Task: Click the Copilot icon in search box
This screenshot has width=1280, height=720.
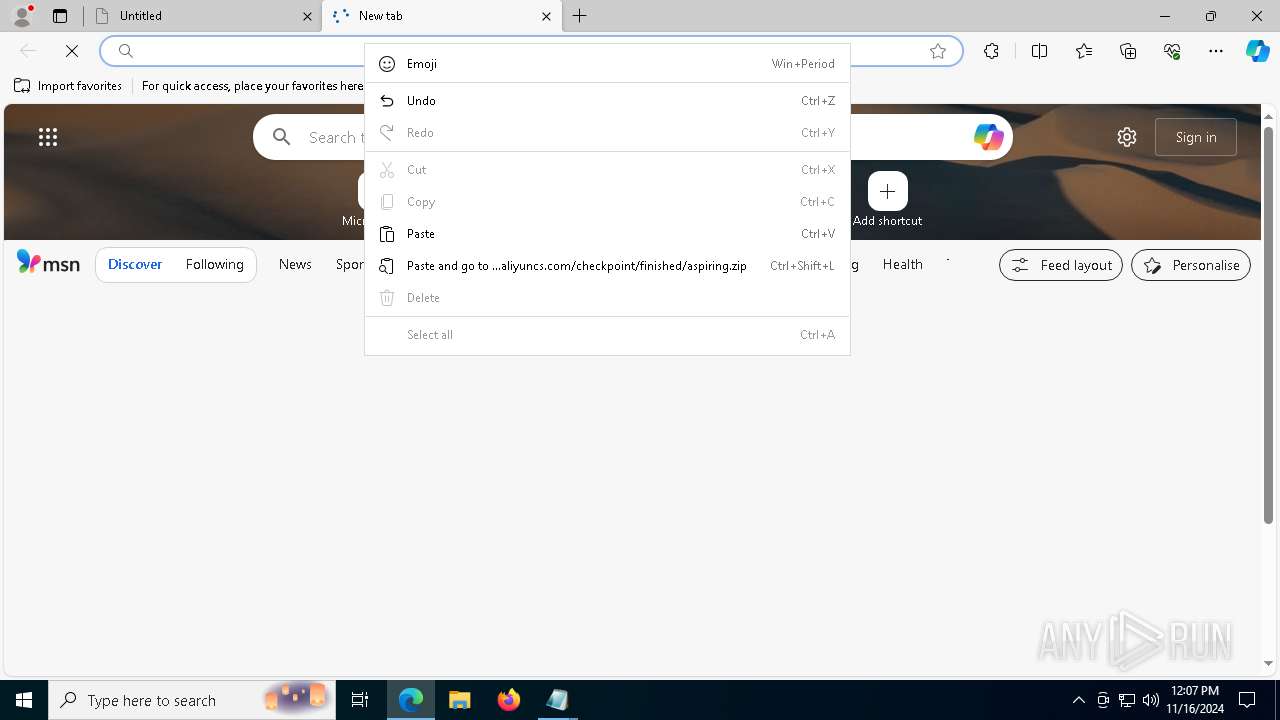Action: pyautogui.click(x=988, y=137)
